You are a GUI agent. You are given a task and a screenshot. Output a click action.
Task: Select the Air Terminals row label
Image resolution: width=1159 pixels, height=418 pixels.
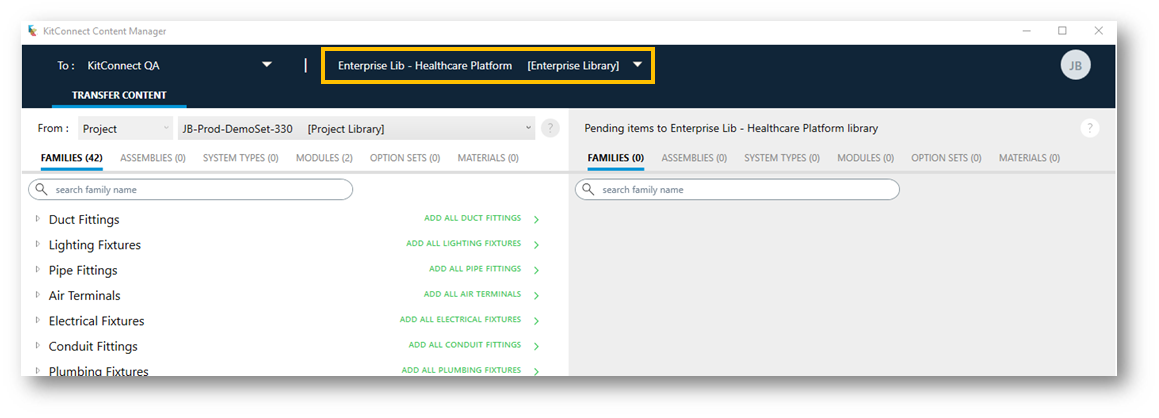(84, 295)
